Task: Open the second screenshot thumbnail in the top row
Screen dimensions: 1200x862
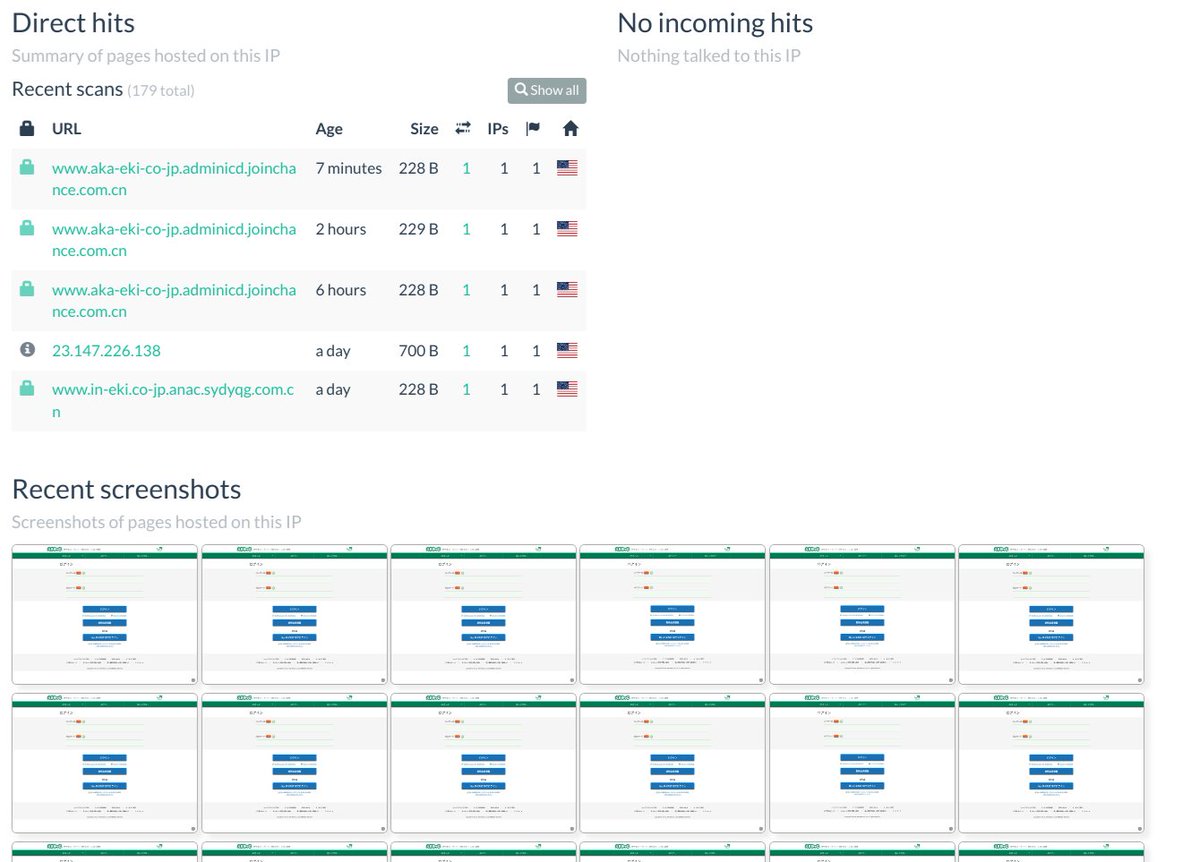Action: (x=294, y=615)
